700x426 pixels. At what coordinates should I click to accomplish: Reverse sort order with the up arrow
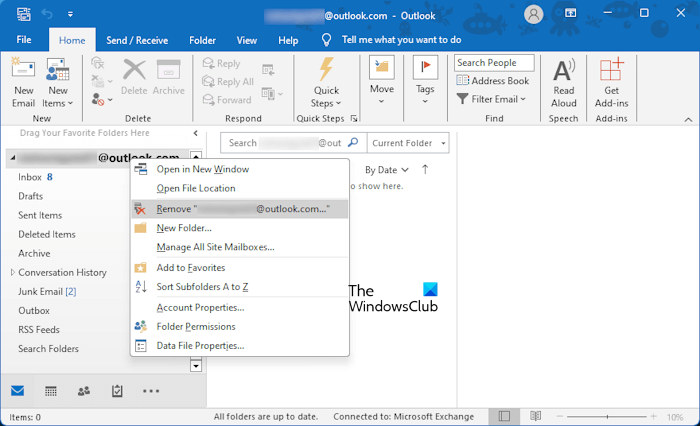(x=425, y=170)
